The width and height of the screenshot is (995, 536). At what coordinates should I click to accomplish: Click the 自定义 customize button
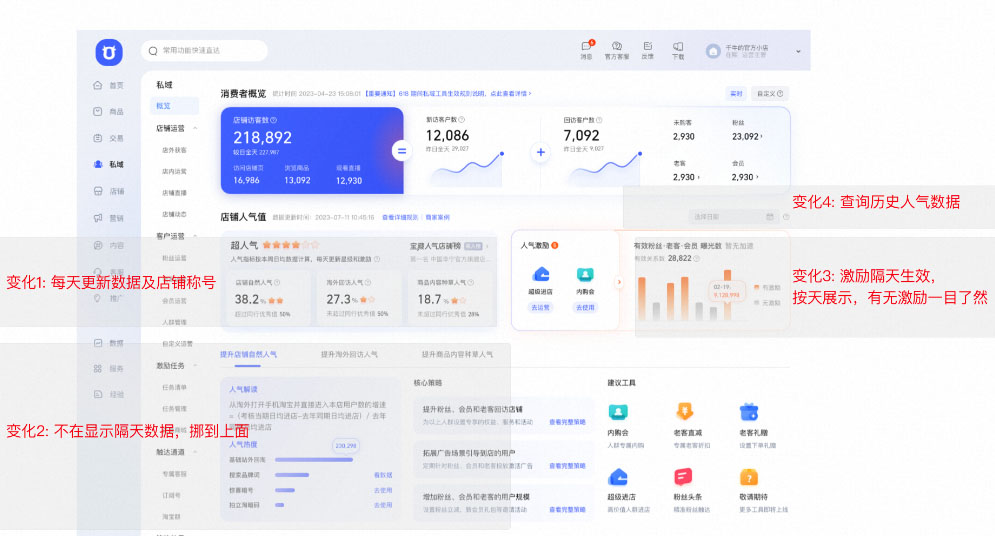click(770, 94)
